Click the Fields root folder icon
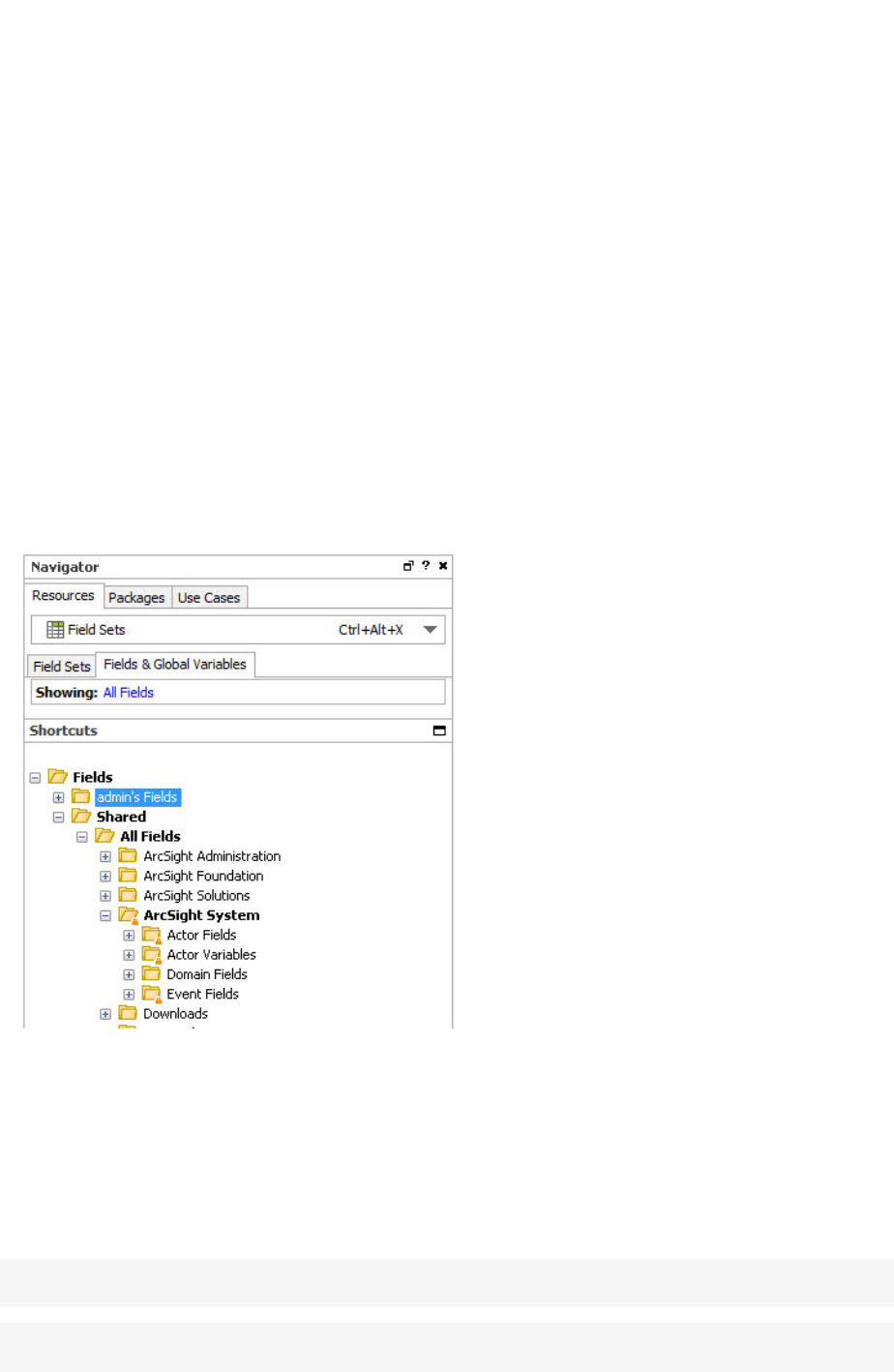The image size is (894, 1372). [58, 777]
